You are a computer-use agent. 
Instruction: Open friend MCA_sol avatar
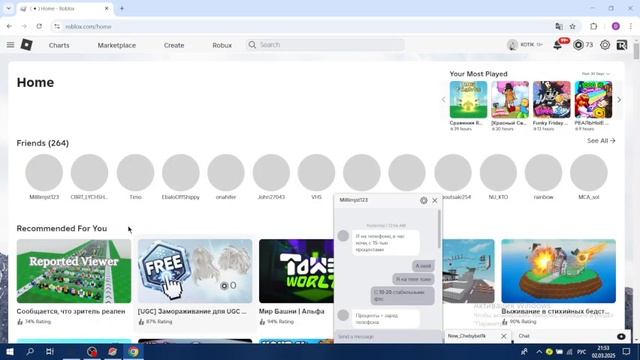pyautogui.click(x=589, y=173)
